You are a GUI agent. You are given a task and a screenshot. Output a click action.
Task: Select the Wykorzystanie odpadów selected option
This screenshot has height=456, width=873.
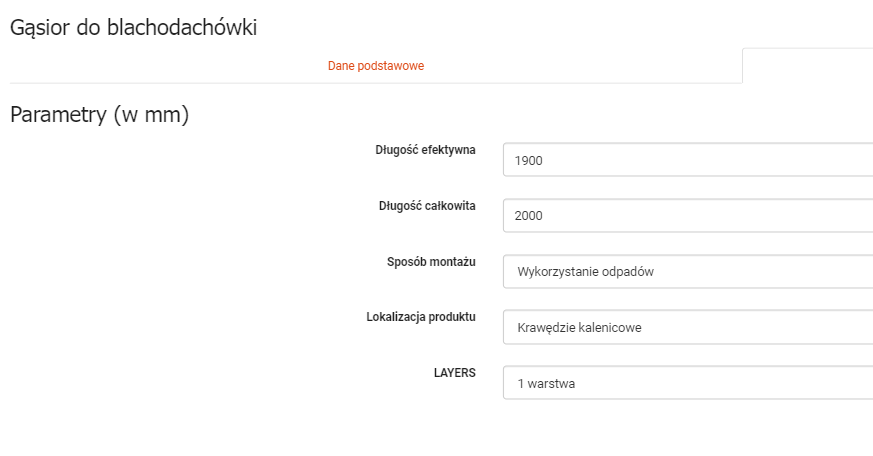[585, 271]
